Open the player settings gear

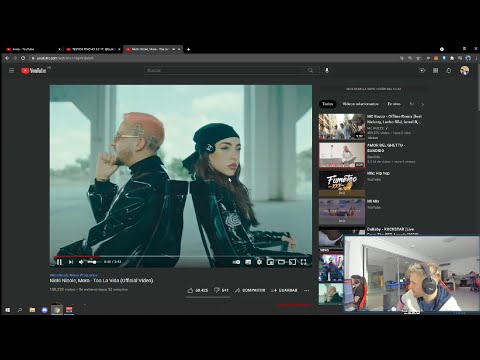pyautogui.click(x=259, y=262)
